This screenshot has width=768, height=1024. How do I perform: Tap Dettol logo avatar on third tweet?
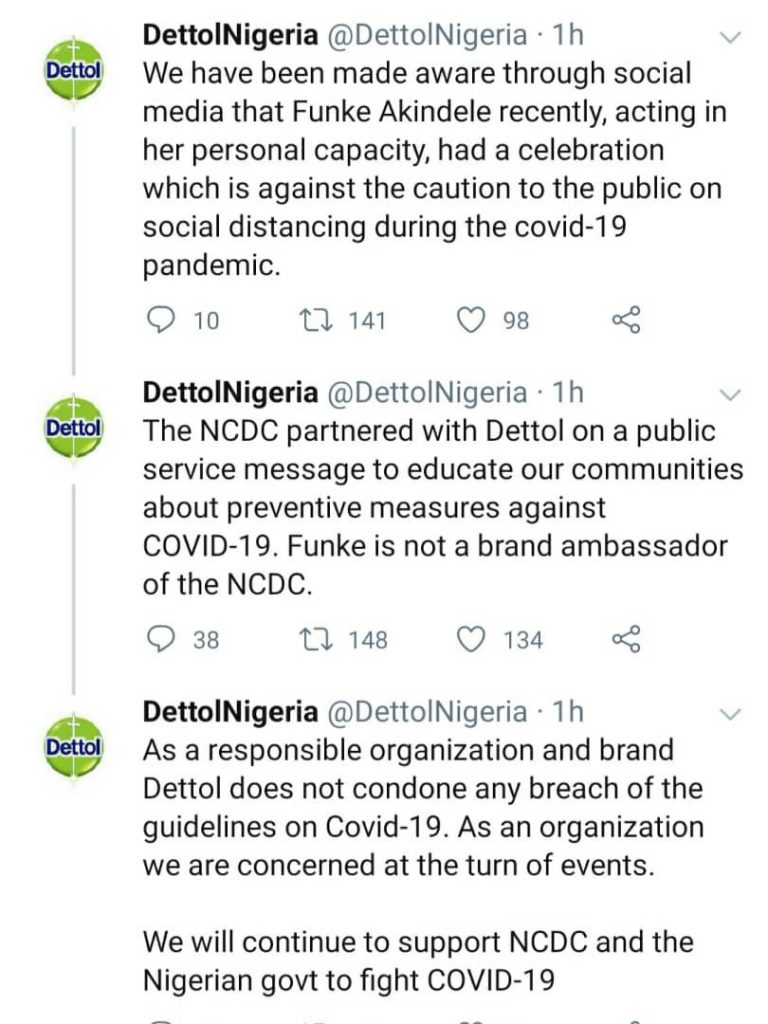click(73, 746)
